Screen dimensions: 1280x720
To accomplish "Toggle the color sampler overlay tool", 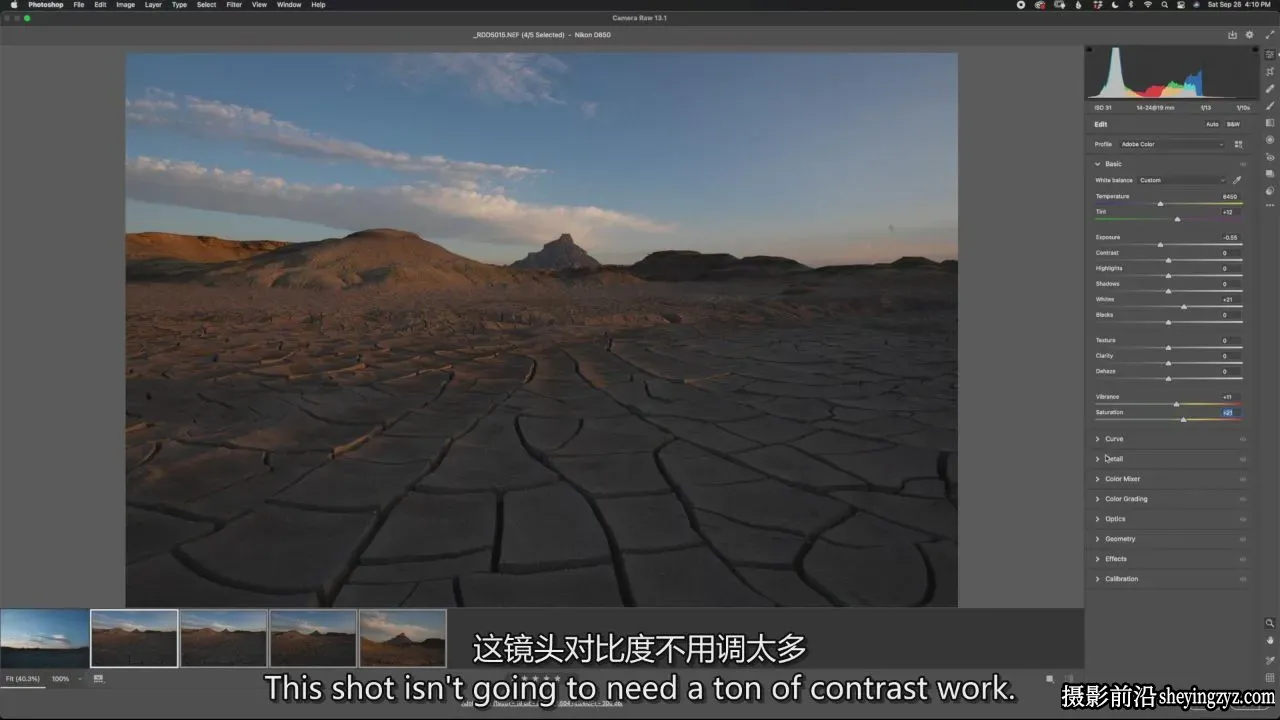I will 1270,659.
